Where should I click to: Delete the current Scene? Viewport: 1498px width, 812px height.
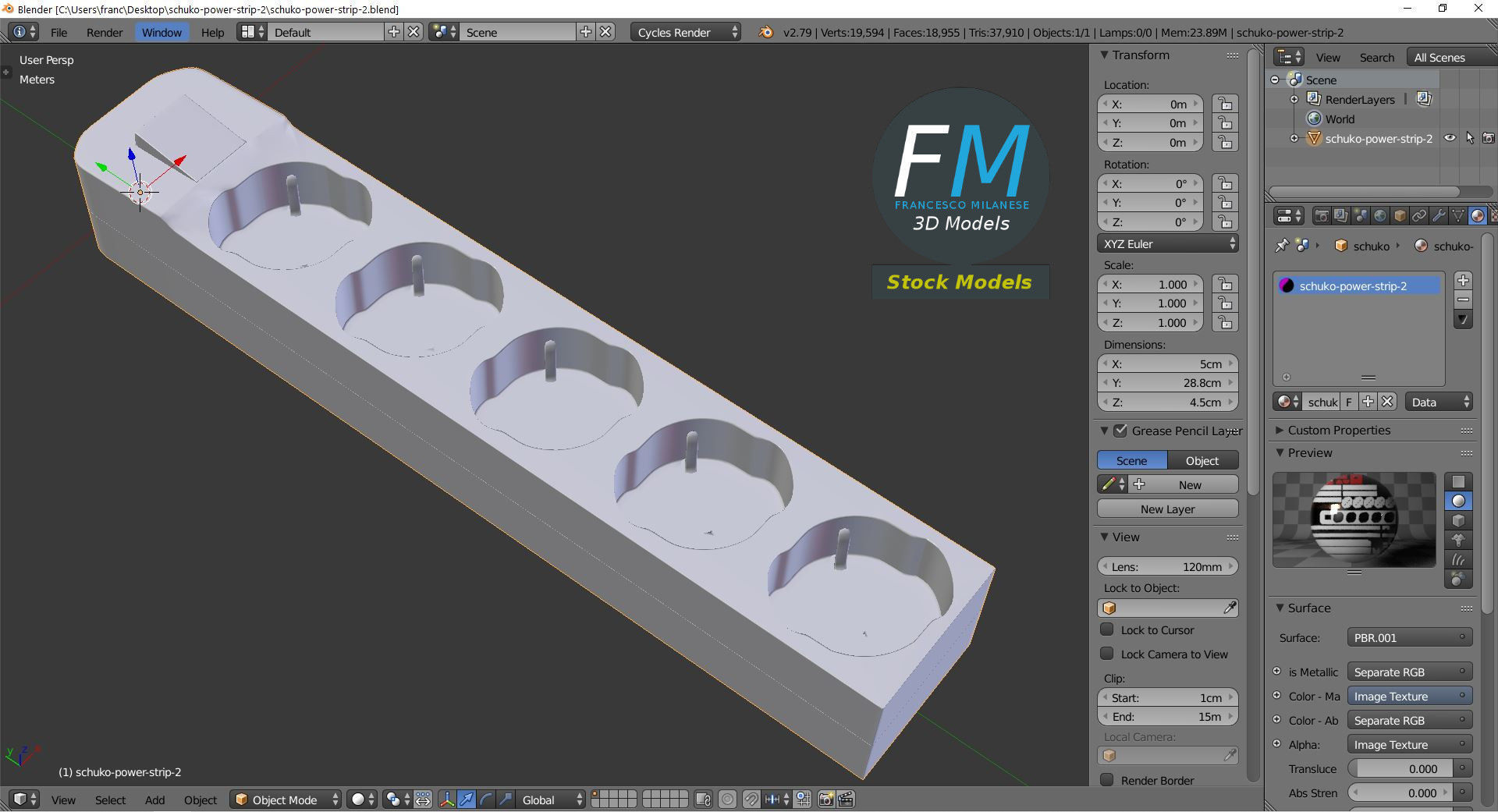click(x=605, y=32)
